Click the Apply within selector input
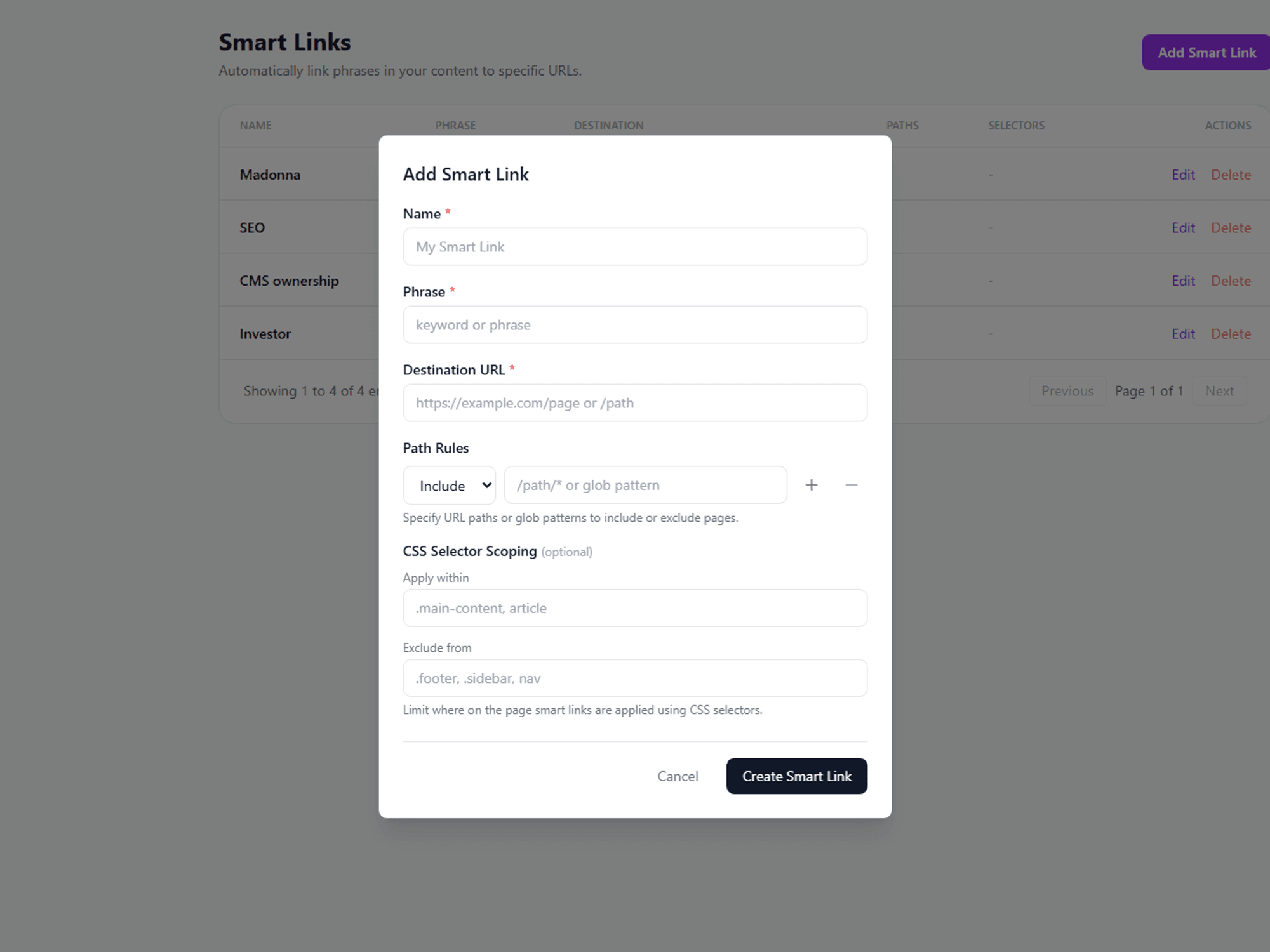 point(634,607)
